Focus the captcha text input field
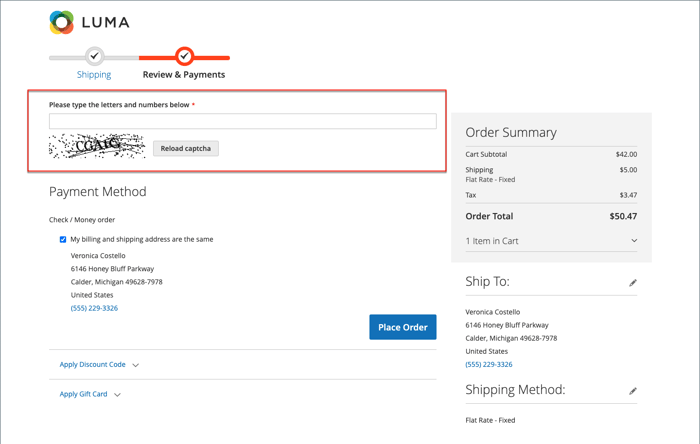This screenshot has height=444, width=700. 243,121
